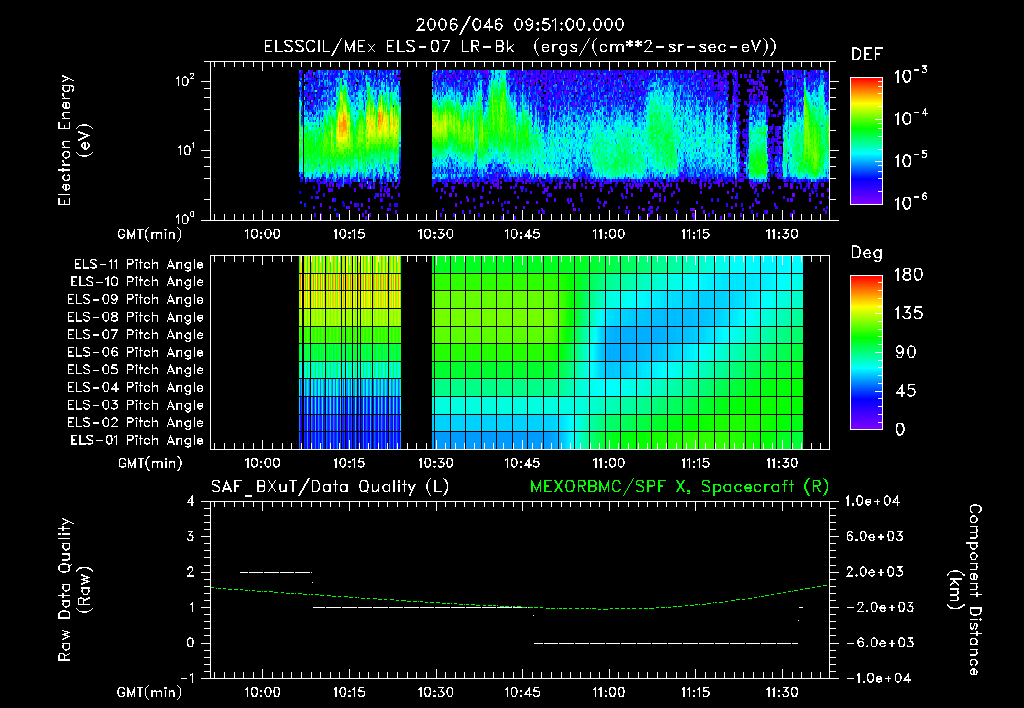This screenshot has height=708, width=1024.
Task: Select the ELS-04 Pitch Angle row label
Action: coord(136,387)
